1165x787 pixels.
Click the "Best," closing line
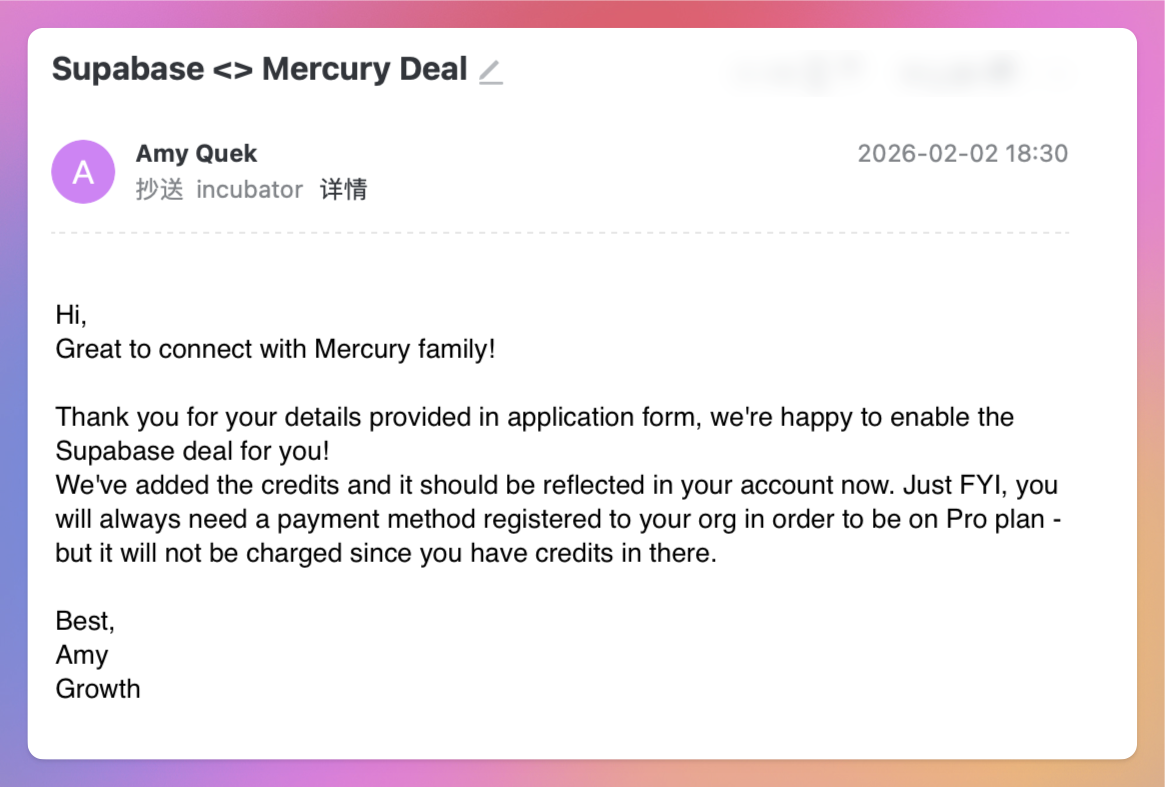(x=85, y=621)
